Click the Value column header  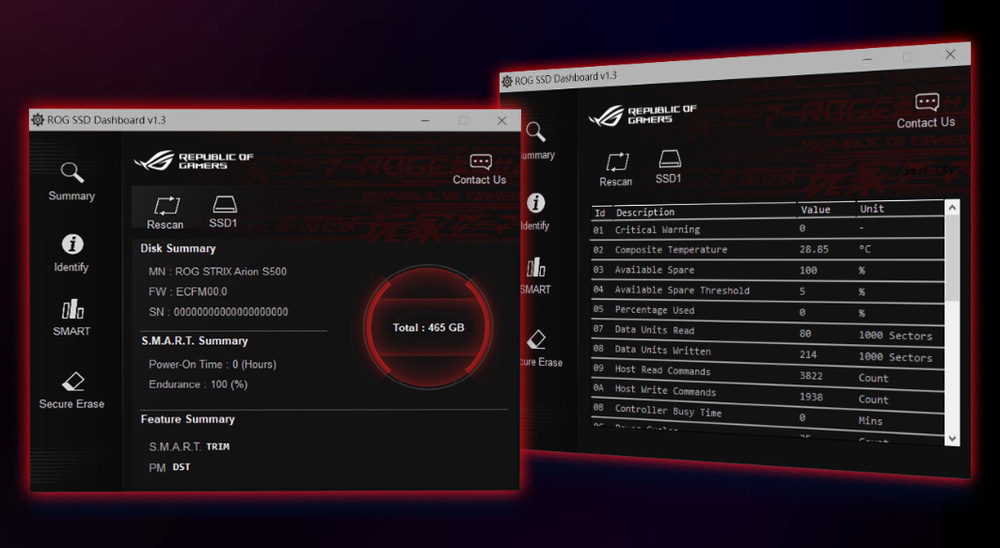[816, 209]
